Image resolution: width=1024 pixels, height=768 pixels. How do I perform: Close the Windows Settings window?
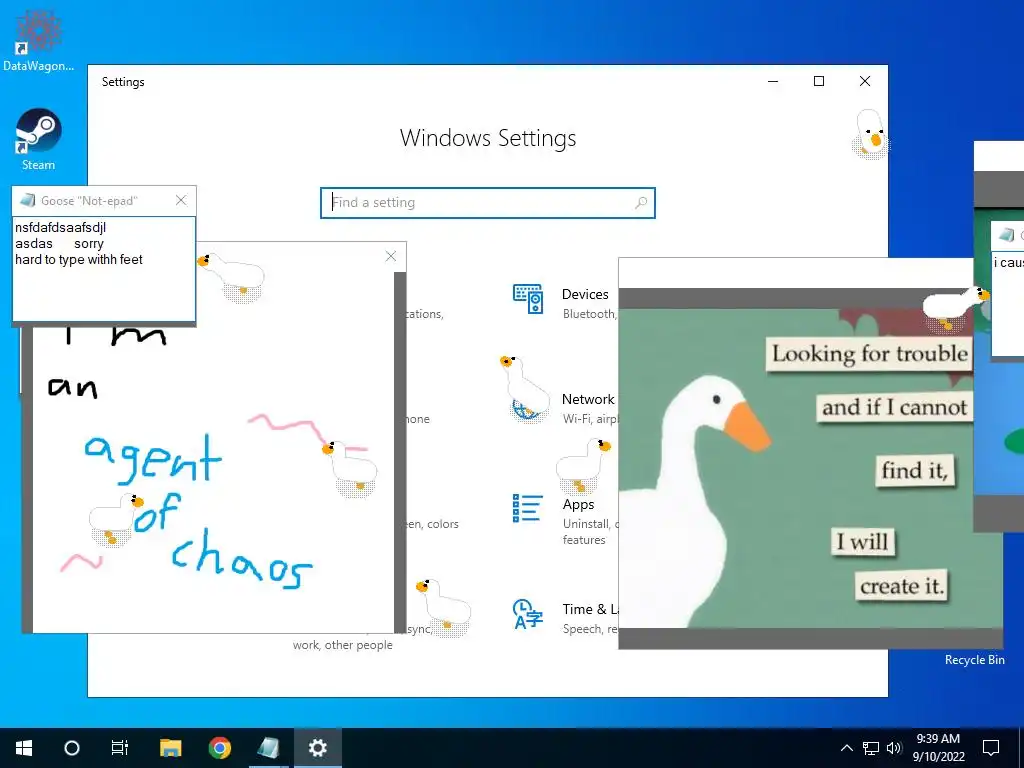point(865,81)
